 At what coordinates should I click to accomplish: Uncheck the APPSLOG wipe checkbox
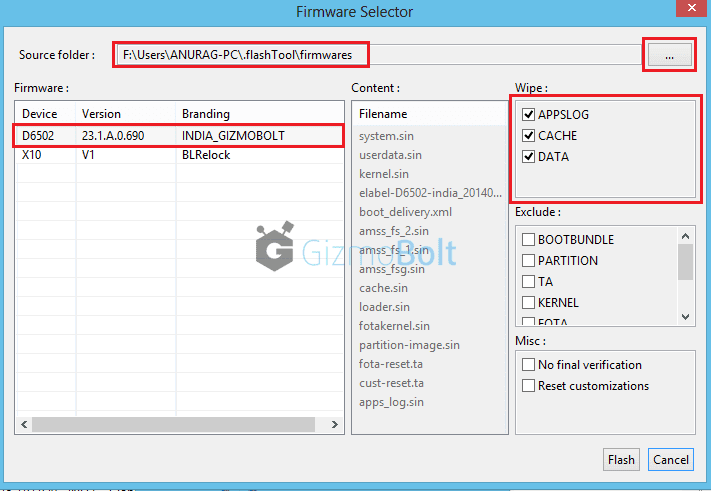pyautogui.click(x=528, y=115)
